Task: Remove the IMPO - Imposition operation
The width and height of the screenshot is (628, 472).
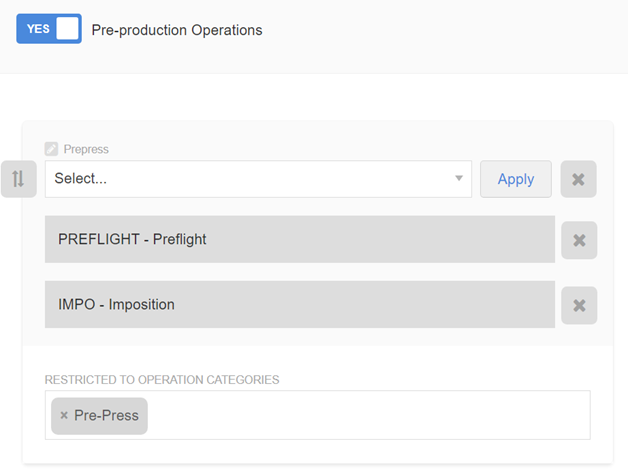Action: 578,305
